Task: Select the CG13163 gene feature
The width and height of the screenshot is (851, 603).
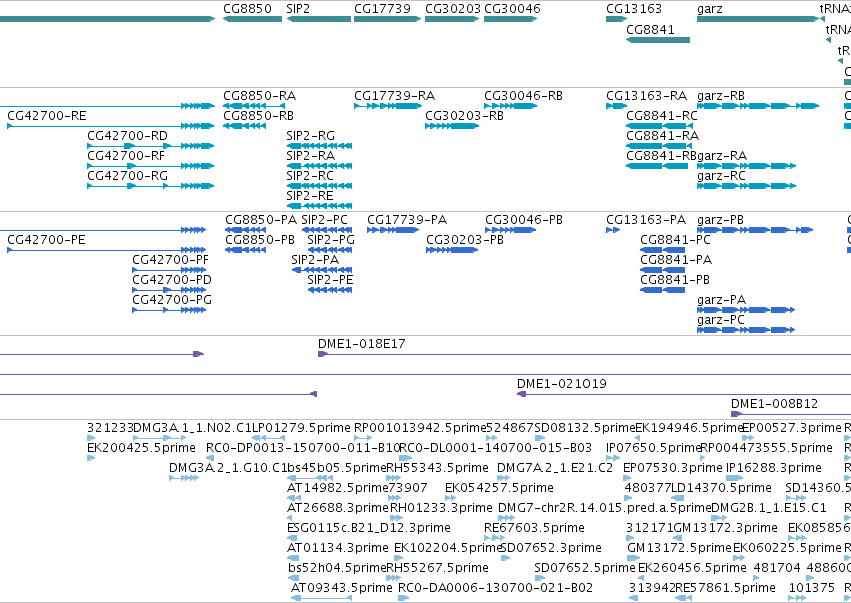Action: (x=617, y=19)
